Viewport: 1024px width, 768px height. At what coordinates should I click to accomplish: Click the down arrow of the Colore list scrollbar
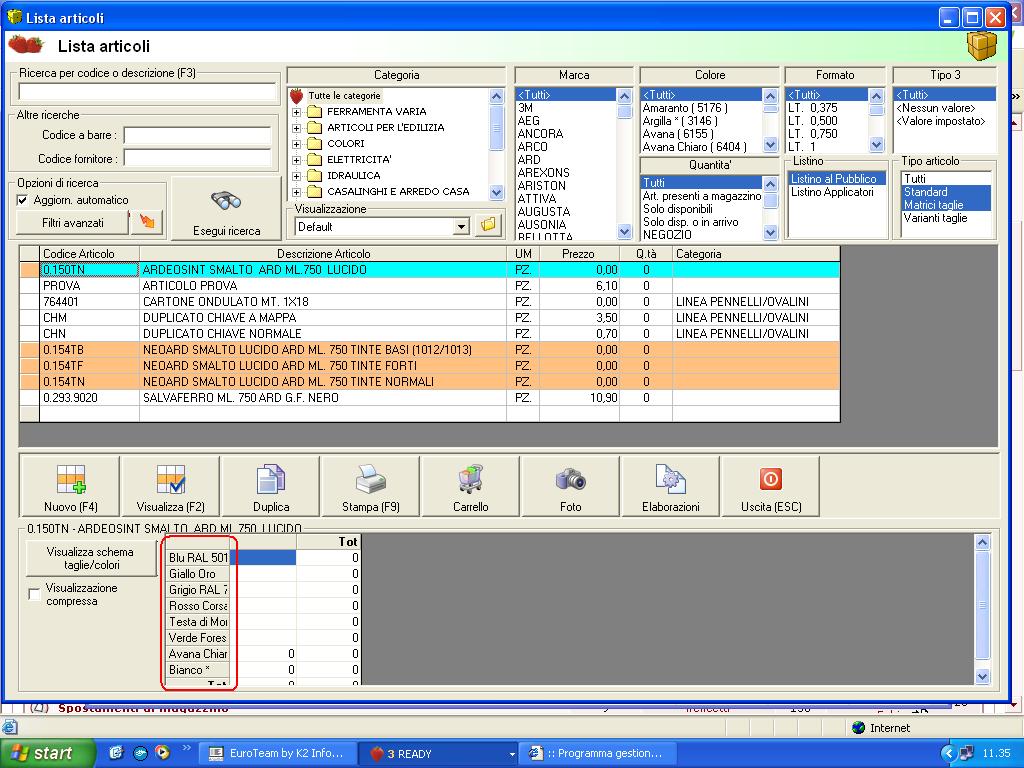click(771, 145)
